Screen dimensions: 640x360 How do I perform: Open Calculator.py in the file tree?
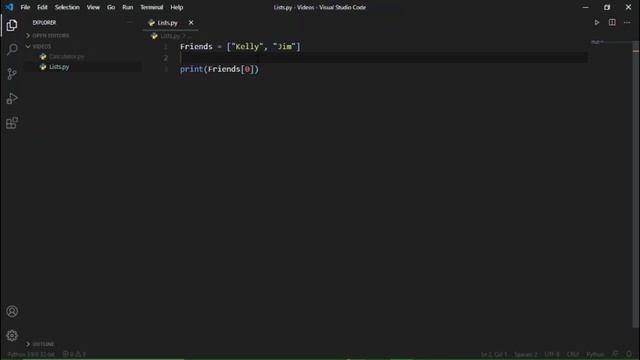point(67,57)
